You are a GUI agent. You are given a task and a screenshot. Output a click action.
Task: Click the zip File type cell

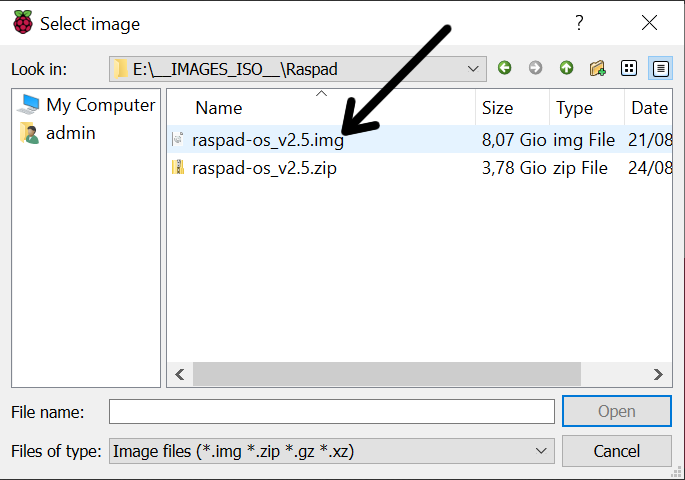(x=580, y=168)
